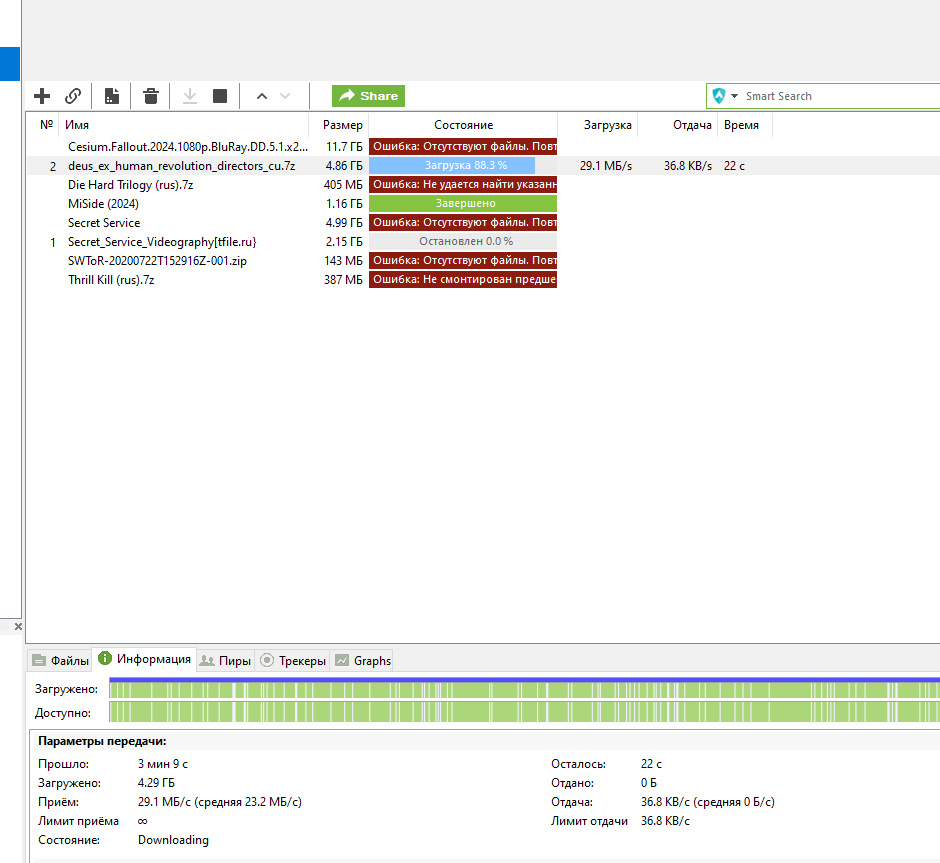Switch to the Трекеры tab
This screenshot has height=863, width=940.
click(x=293, y=660)
